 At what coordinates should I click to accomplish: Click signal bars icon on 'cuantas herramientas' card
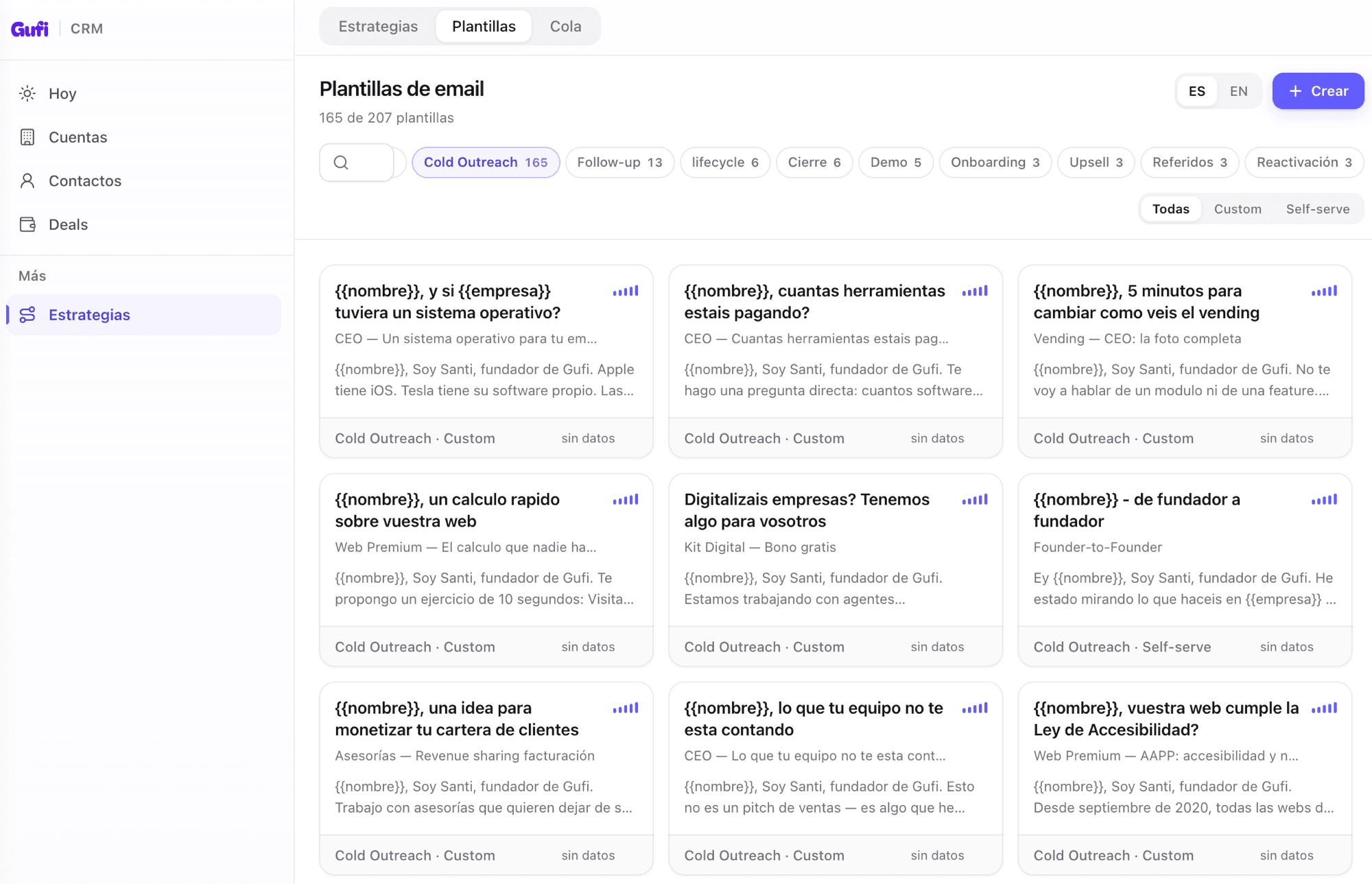click(975, 291)
